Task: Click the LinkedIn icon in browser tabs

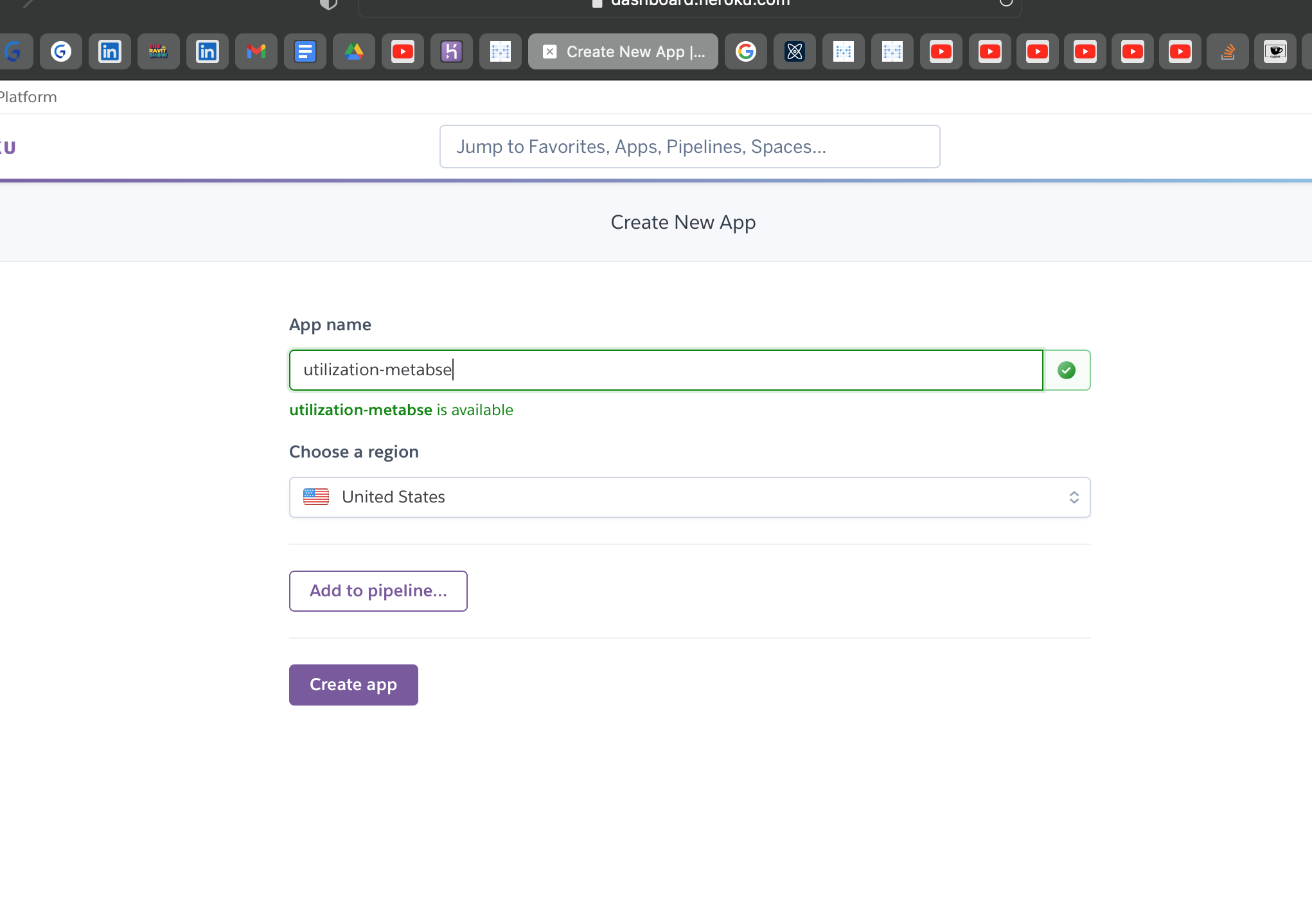Action: pyautogui.click(x=109, y=51)
